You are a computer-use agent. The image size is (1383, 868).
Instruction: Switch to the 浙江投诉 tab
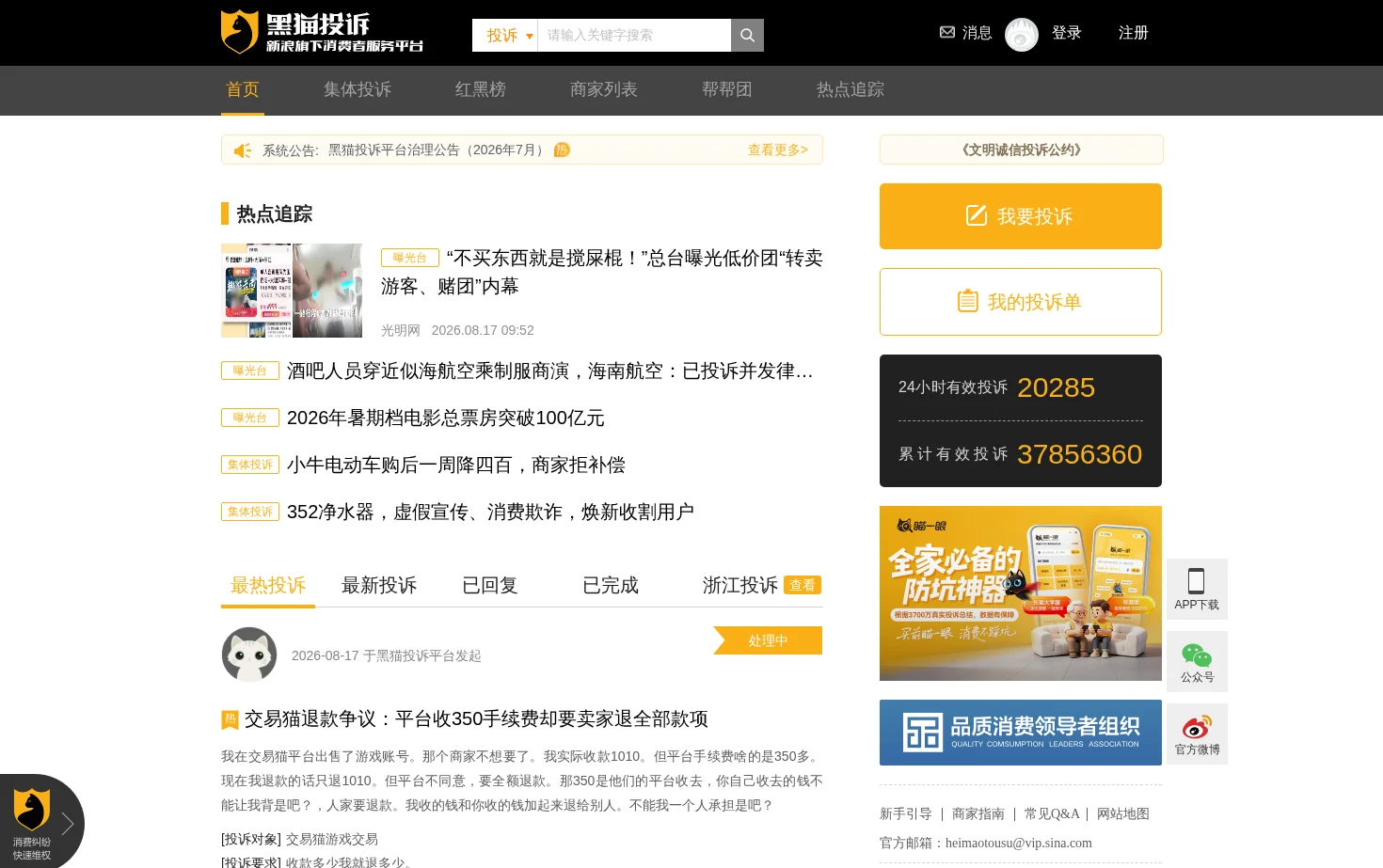point(740,585)
